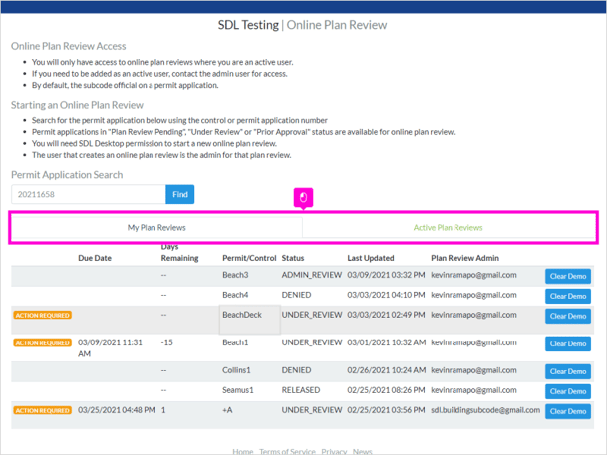
Task: Click the Status column header
Action: point(293,258)
